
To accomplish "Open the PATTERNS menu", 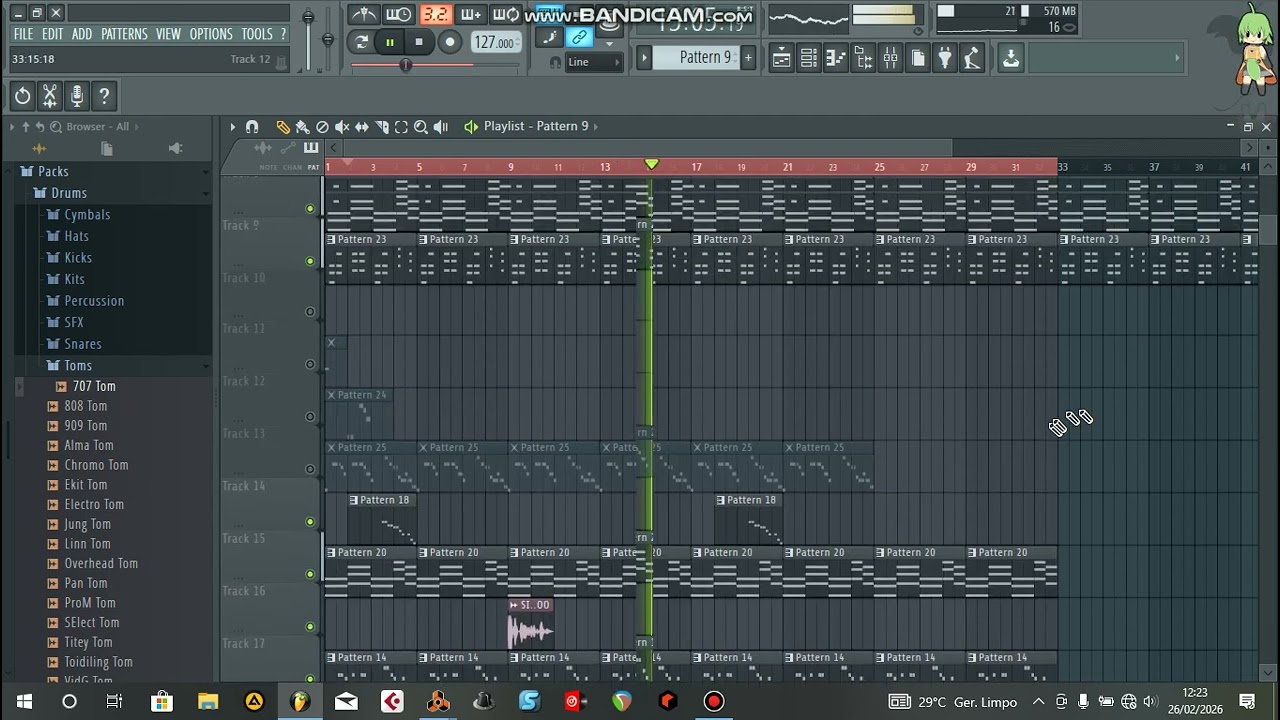I will 124,34.
